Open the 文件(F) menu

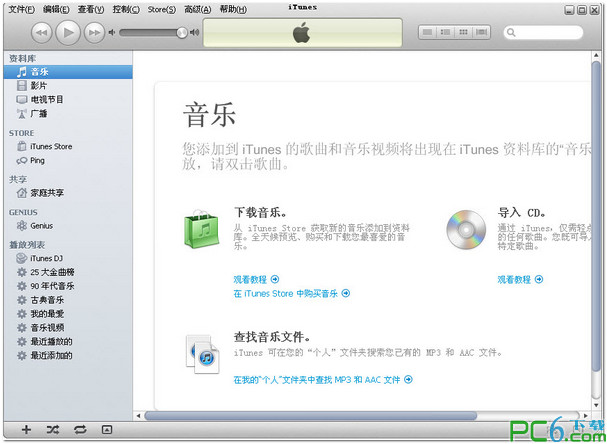click(x=21, y=9)
